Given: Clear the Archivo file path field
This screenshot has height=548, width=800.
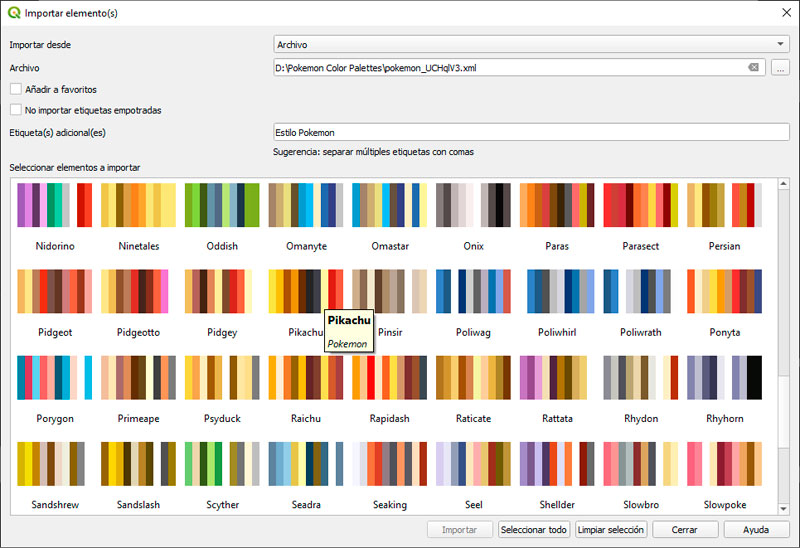Looking at the screenshot, I should click(x=753, y=67).
